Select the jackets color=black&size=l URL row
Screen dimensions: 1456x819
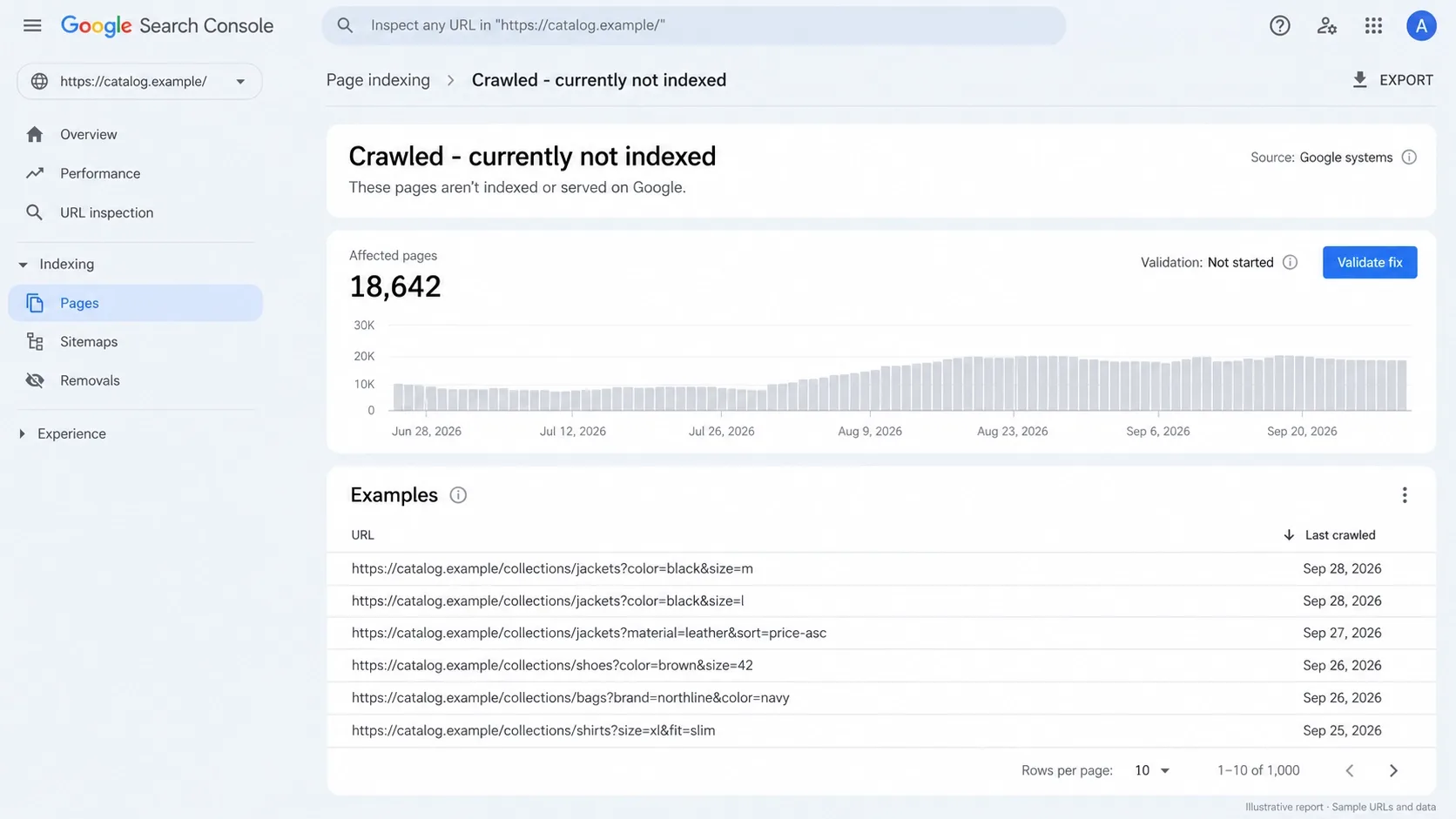point(880,601)
